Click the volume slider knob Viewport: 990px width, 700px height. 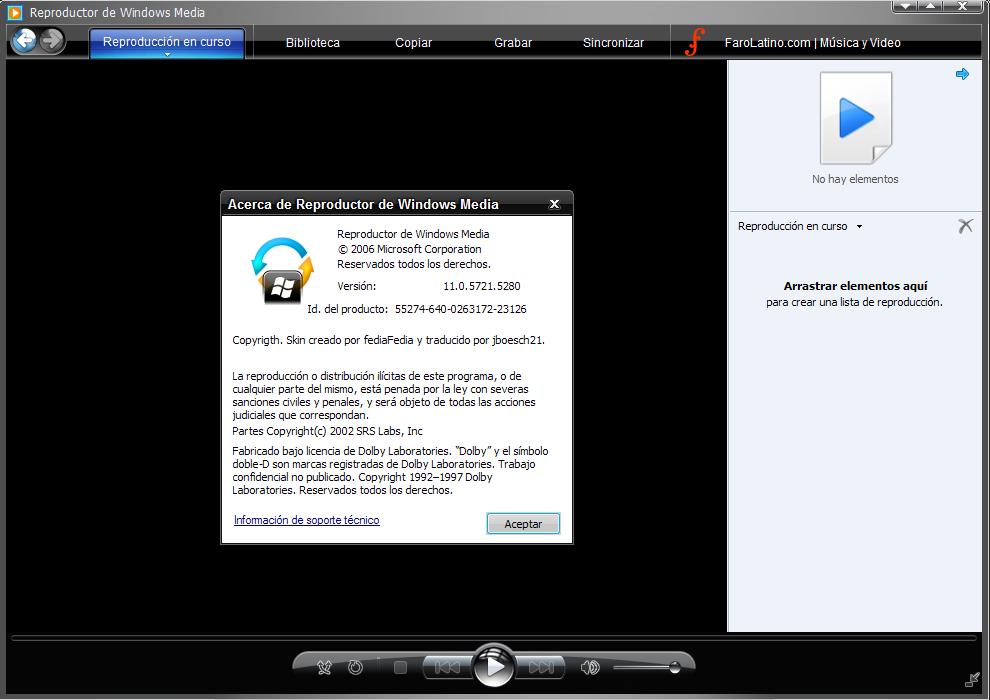tap(675, 667)
